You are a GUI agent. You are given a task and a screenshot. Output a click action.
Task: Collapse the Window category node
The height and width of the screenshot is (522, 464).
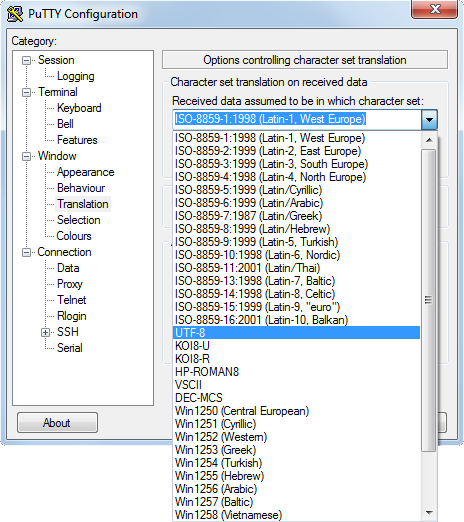tap(26, 156)
